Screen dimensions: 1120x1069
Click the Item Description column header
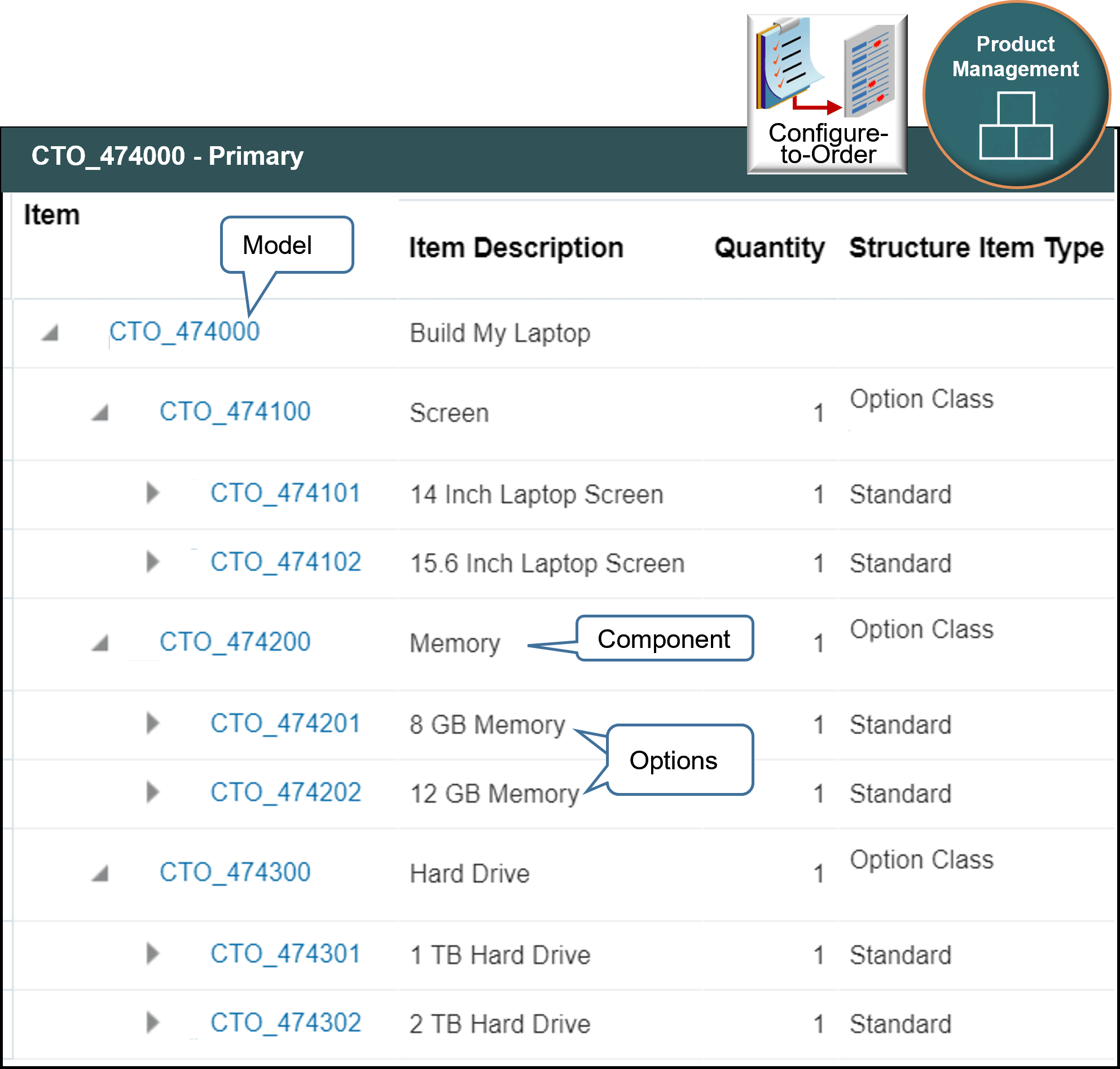pos(516,248)
